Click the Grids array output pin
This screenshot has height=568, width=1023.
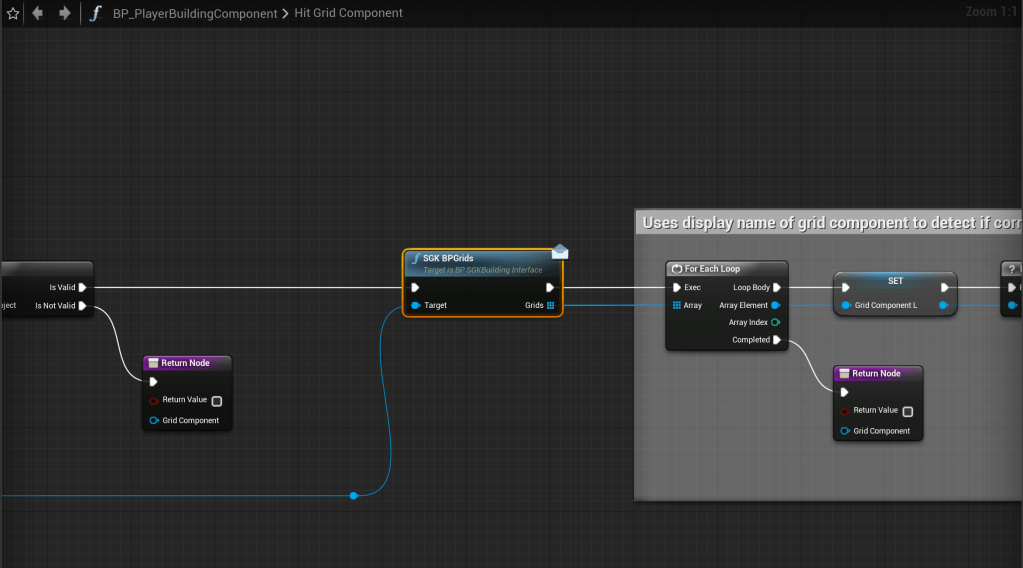(x=550, y=305)
